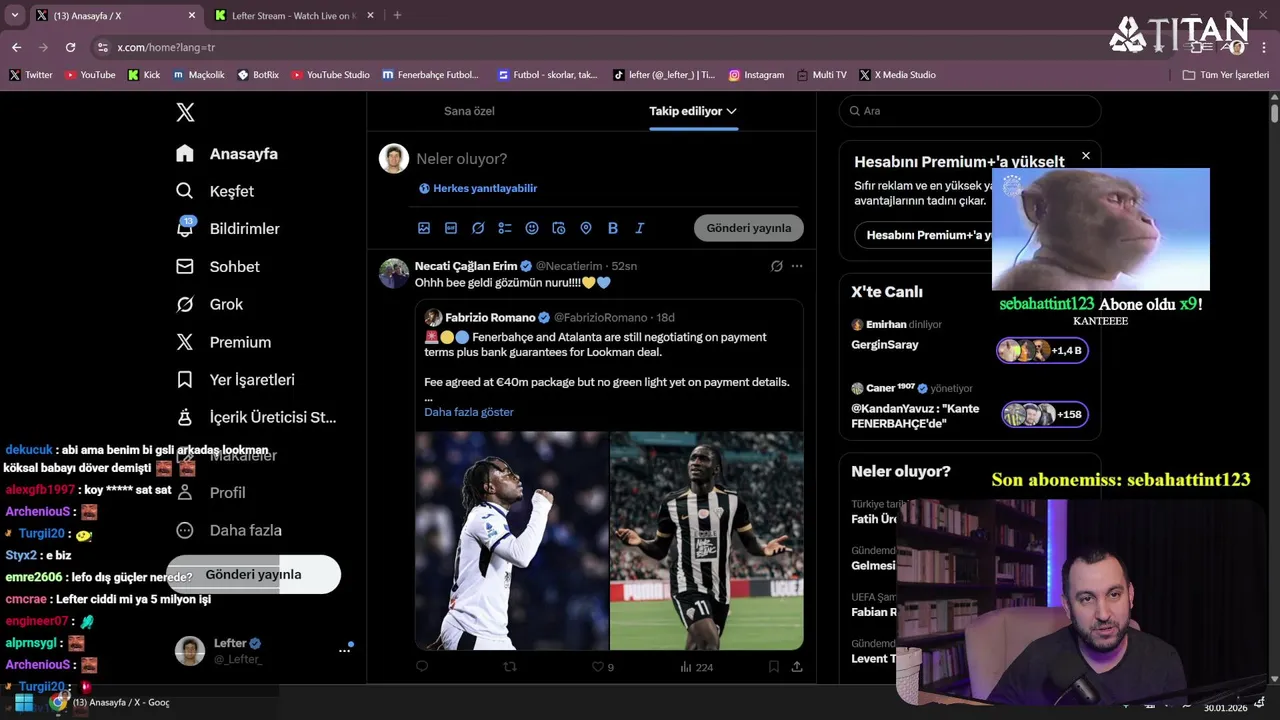1280x720 pixels.
Task: Bookmark Necati's post
Action: (774, 666)
